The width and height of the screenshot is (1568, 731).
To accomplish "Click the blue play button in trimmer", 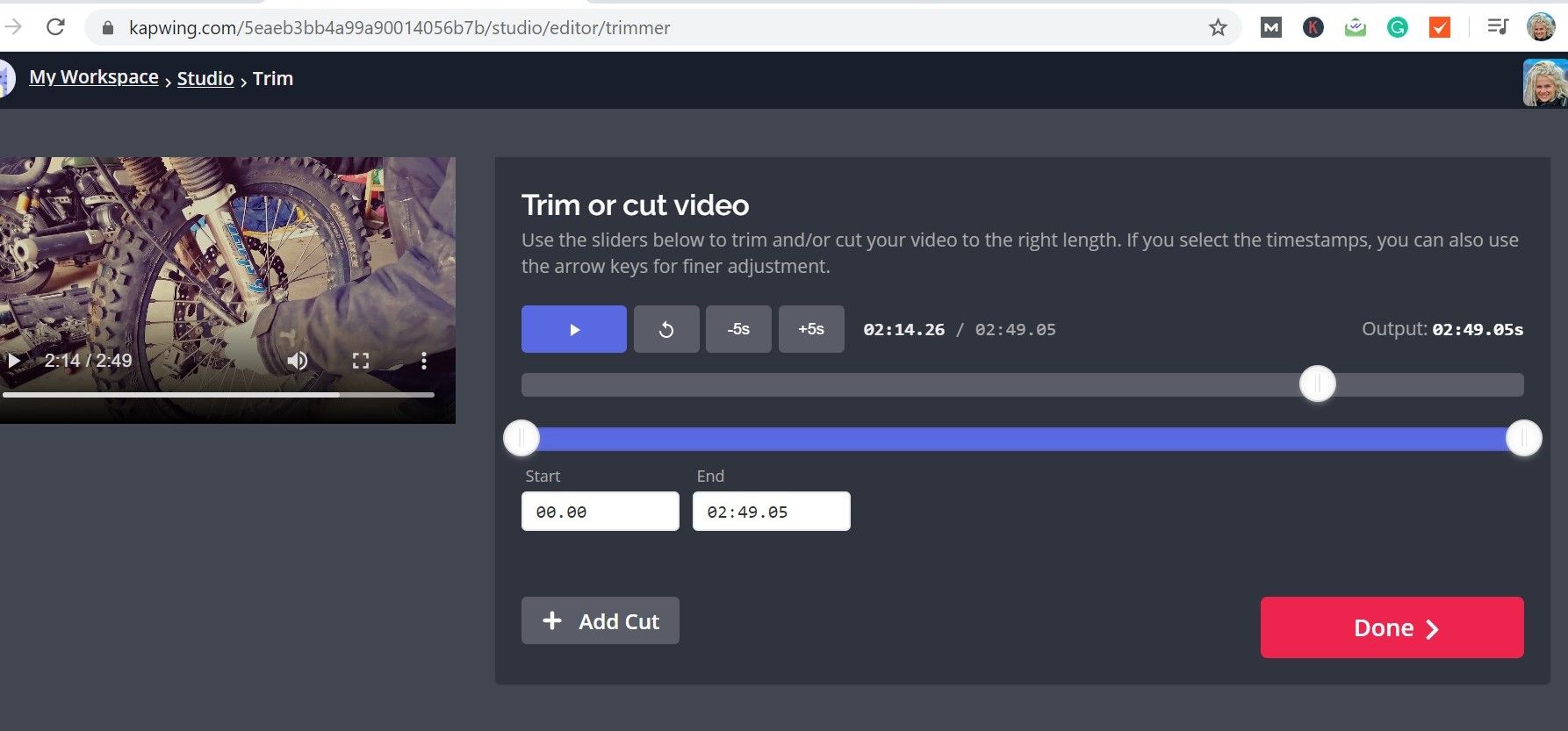I will click(573, 329).
